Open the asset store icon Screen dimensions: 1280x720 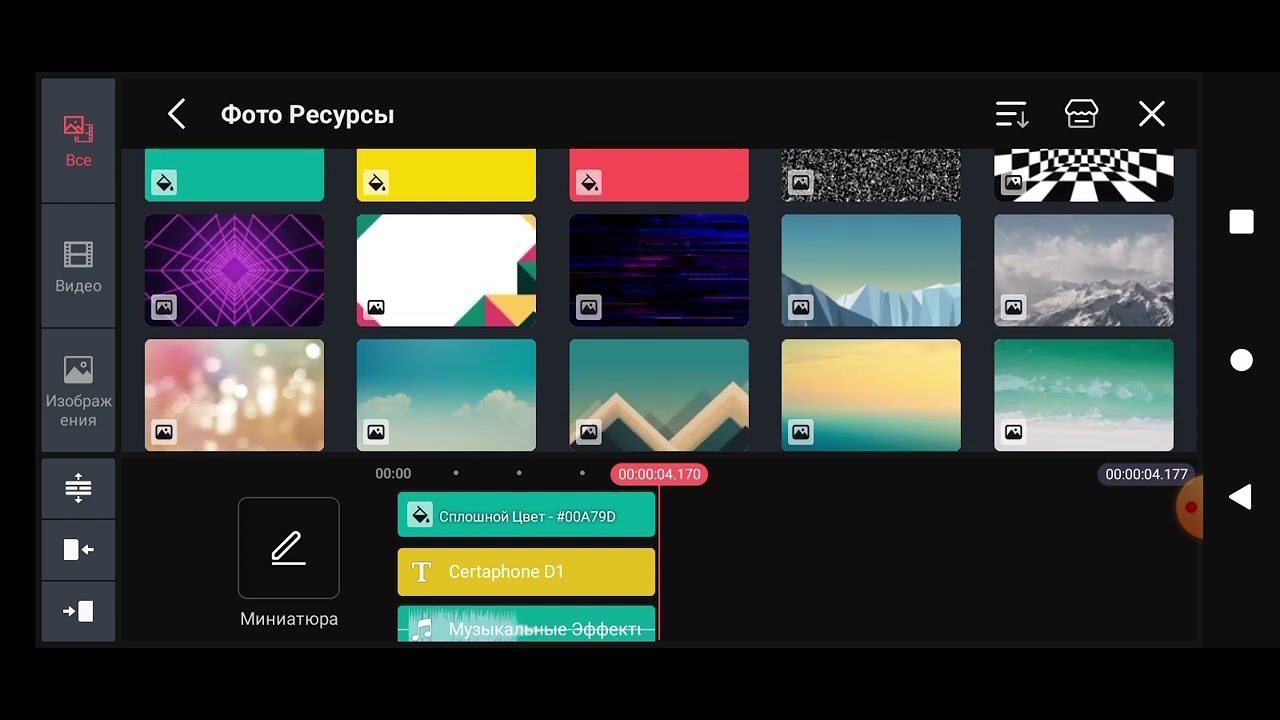pos(1082,114)
